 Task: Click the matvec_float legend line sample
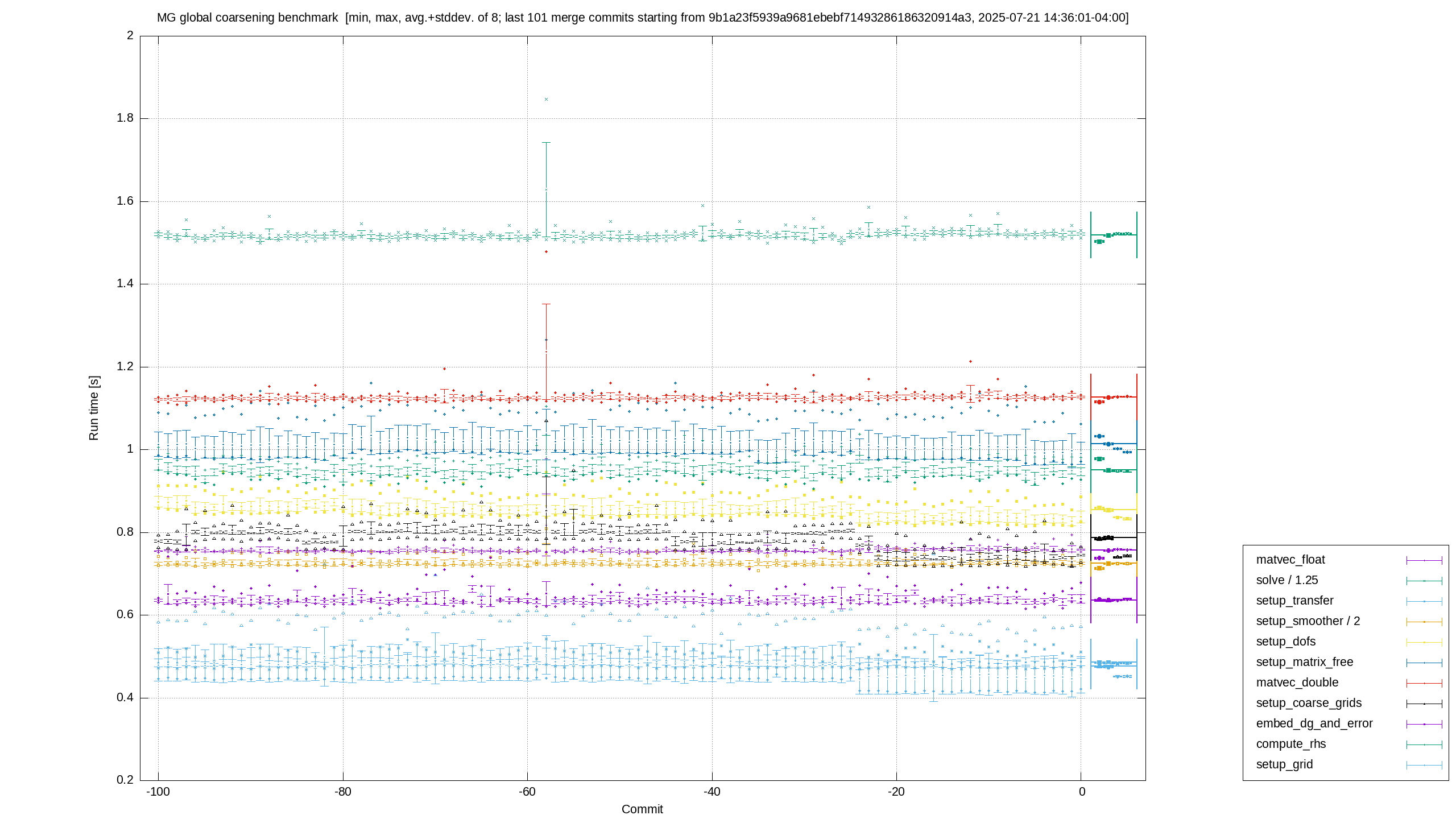click(1424, 560)
